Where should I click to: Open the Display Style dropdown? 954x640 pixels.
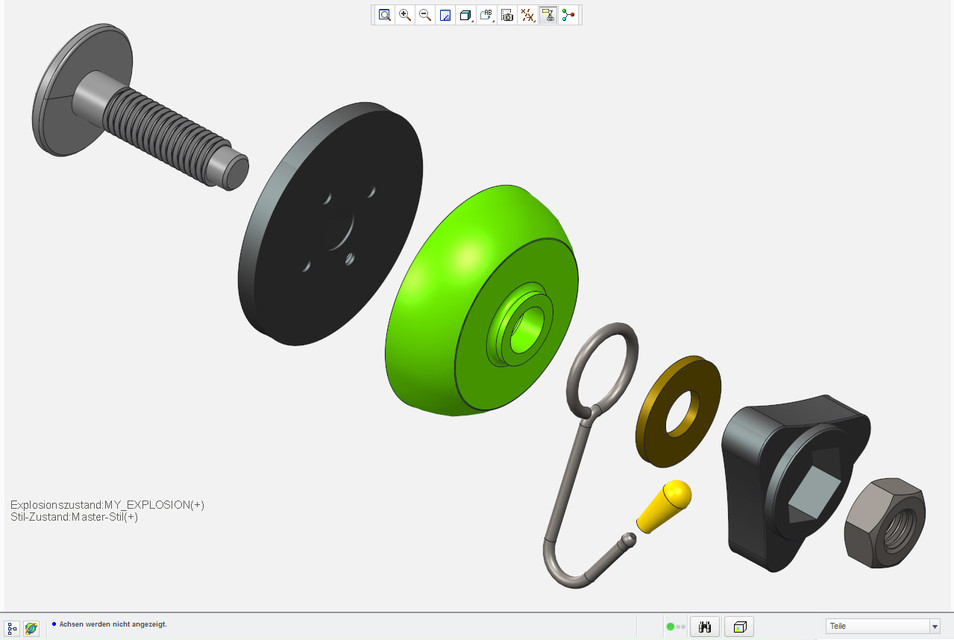click(466, 15)
